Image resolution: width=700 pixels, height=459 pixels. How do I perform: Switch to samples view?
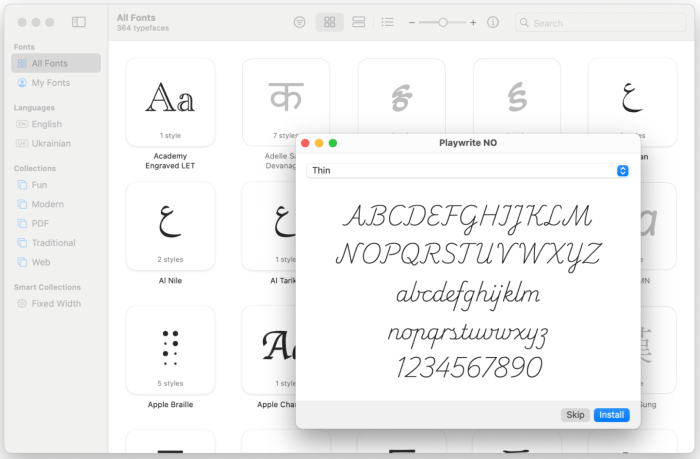(358, 22)
